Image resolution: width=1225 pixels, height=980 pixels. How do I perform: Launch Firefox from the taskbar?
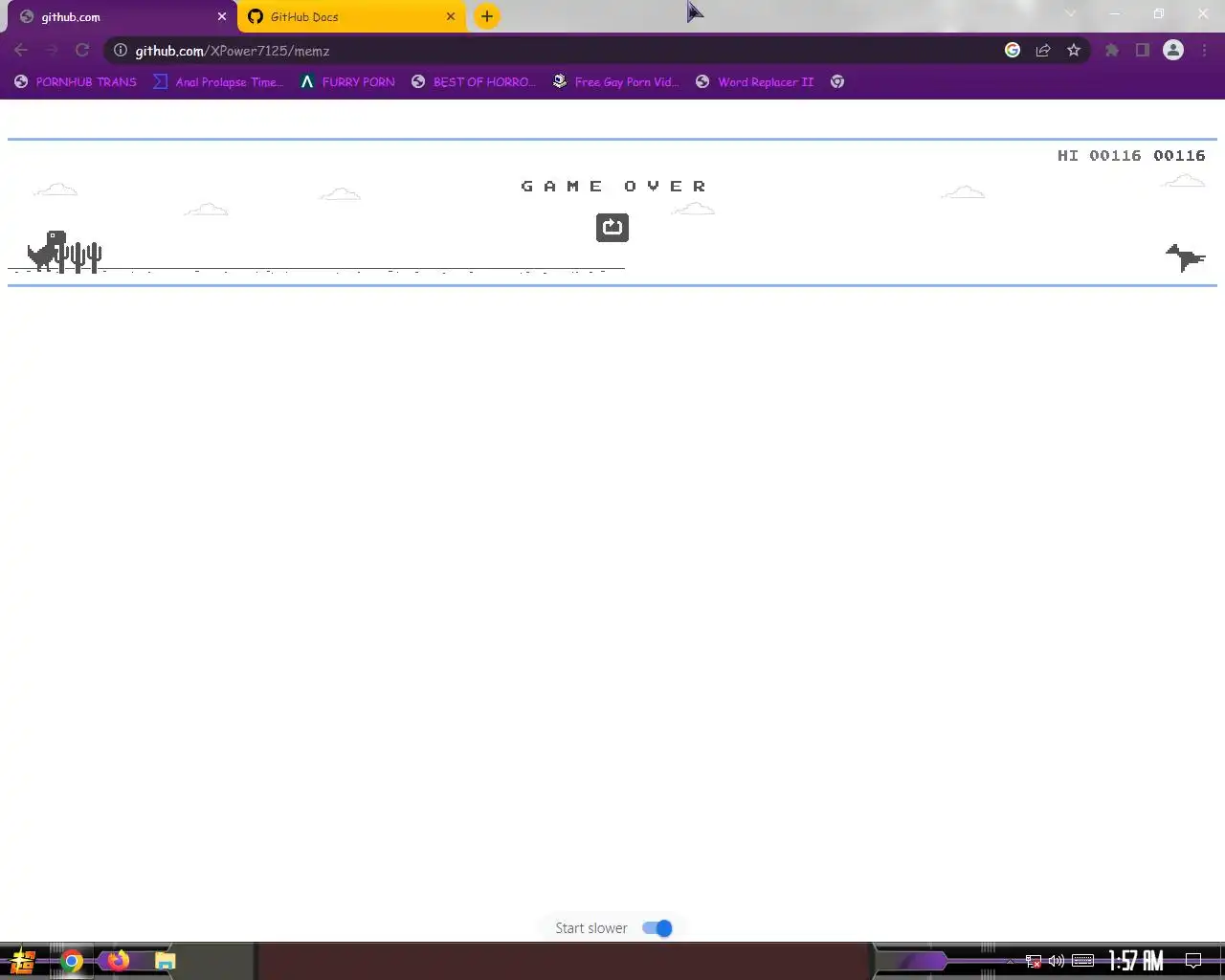pos(119,961)
